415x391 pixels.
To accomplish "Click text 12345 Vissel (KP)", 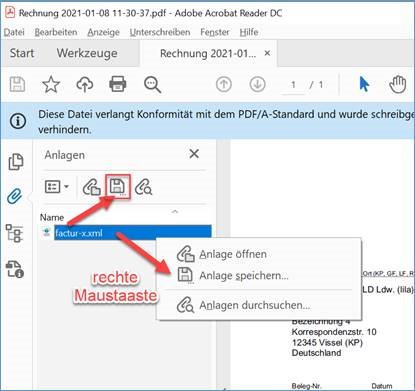I will coord(327,343).
